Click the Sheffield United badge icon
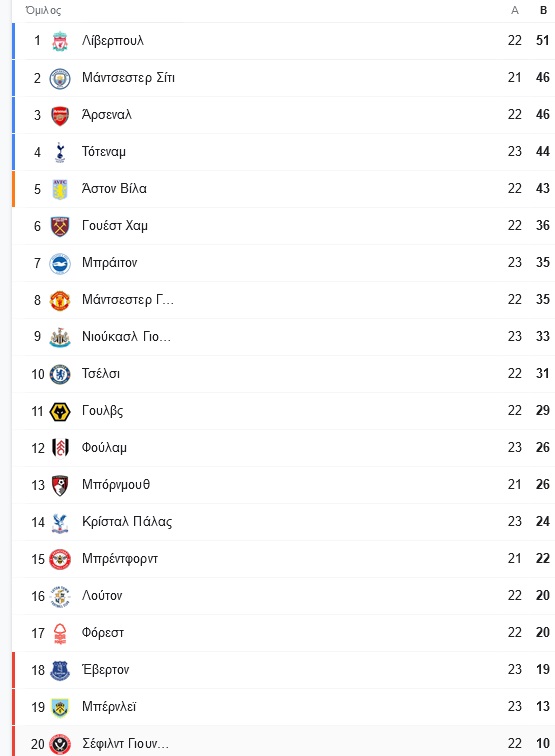Viewport: 555px width, 756px height. (x=60, y=744)
